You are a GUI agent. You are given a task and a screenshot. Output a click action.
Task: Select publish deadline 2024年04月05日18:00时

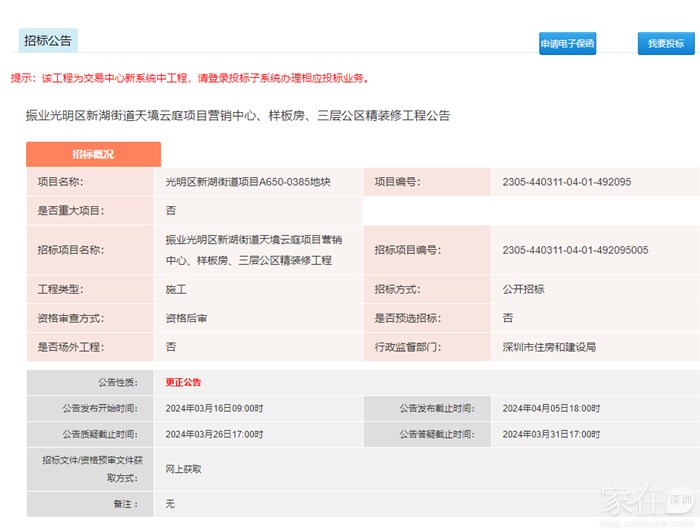[551, 408]
